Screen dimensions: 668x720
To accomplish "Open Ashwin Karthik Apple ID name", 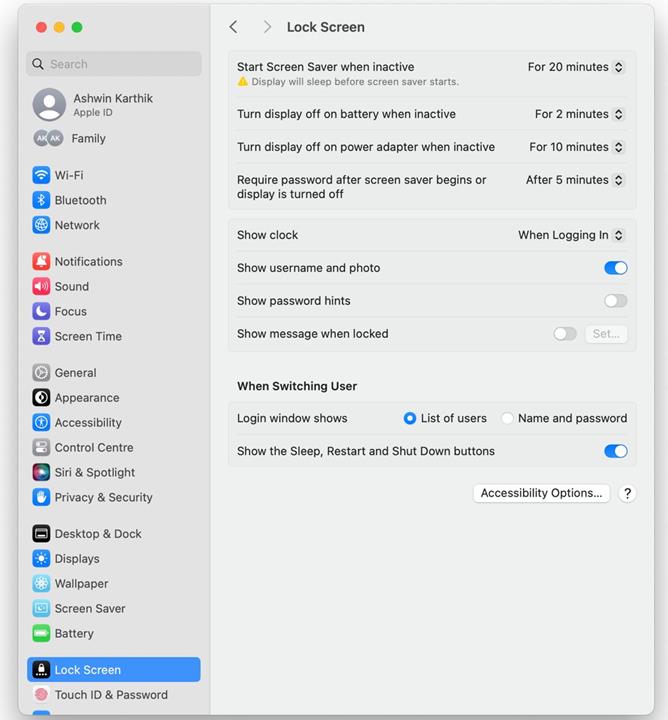I will click(113, 98).
